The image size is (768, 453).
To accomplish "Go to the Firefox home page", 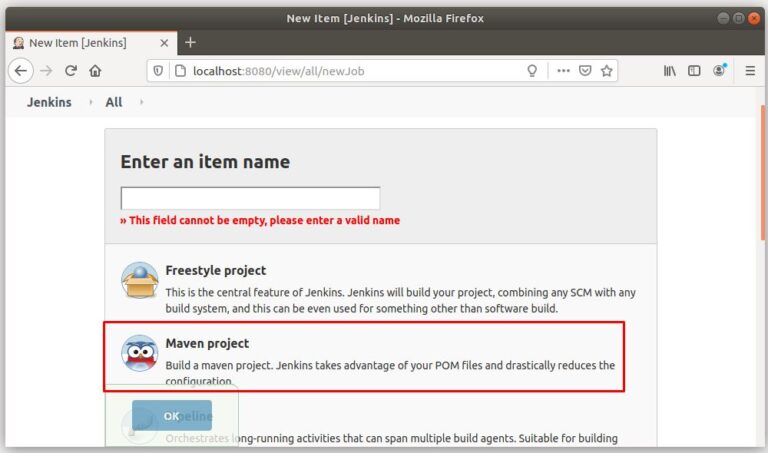I will [95, 71].
